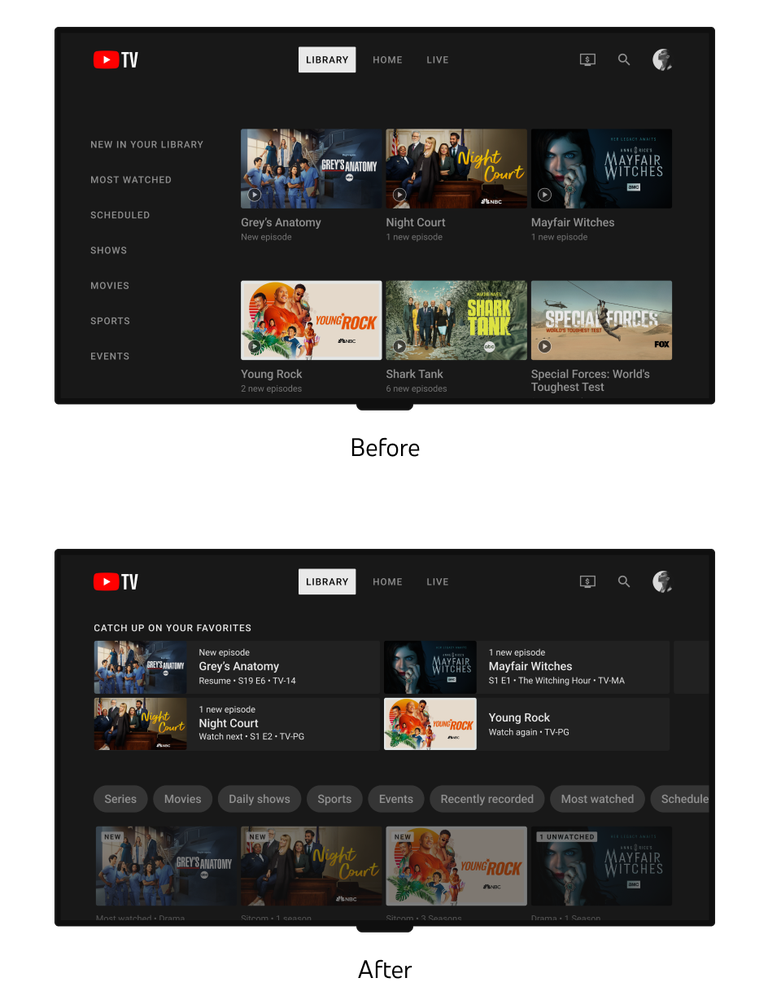The width and height of the screenshot is (768, 1000).
Task: Resume Grey's Anatomy S19 E6 card
Action: (237, 667)
